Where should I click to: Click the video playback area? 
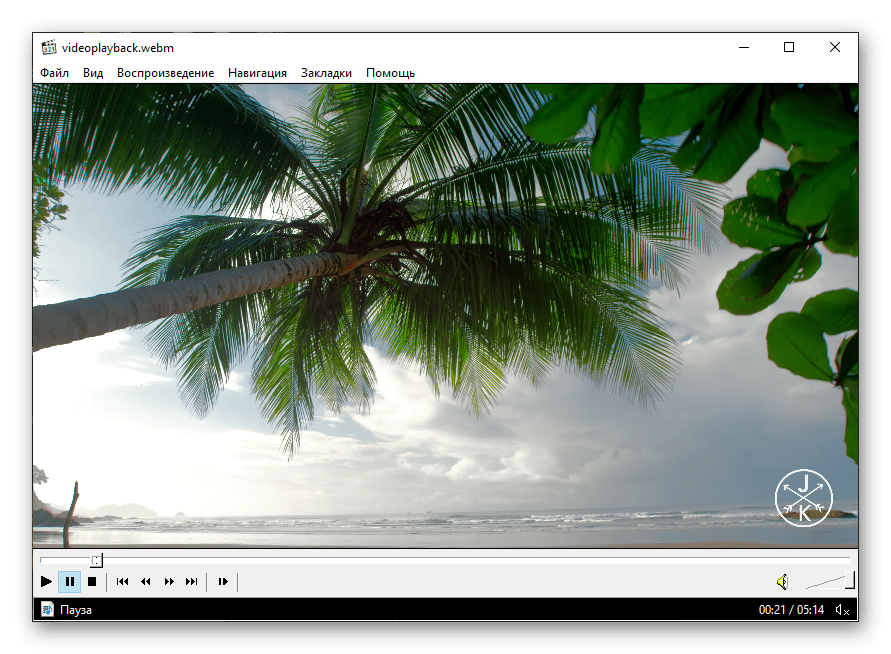[446, 315]
